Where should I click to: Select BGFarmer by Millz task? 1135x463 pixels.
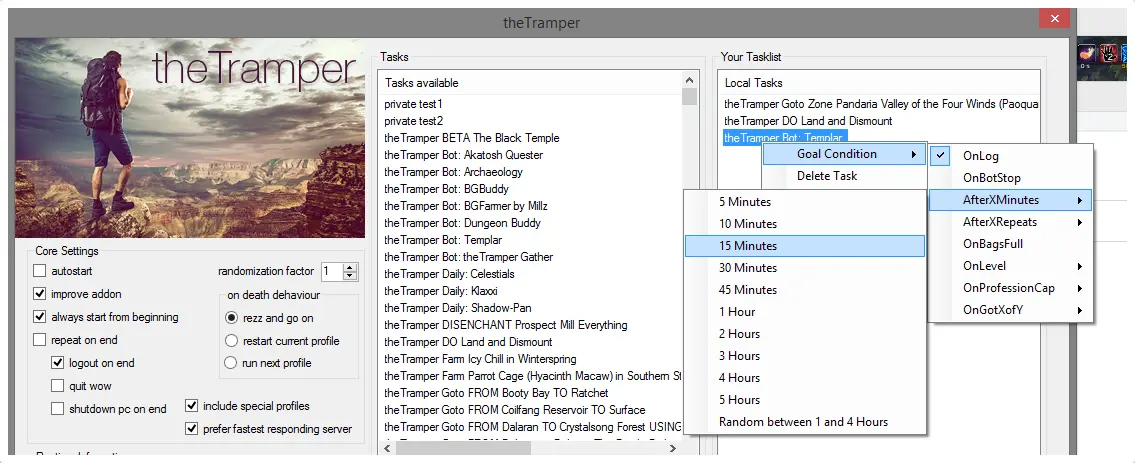tap(465, 206)
